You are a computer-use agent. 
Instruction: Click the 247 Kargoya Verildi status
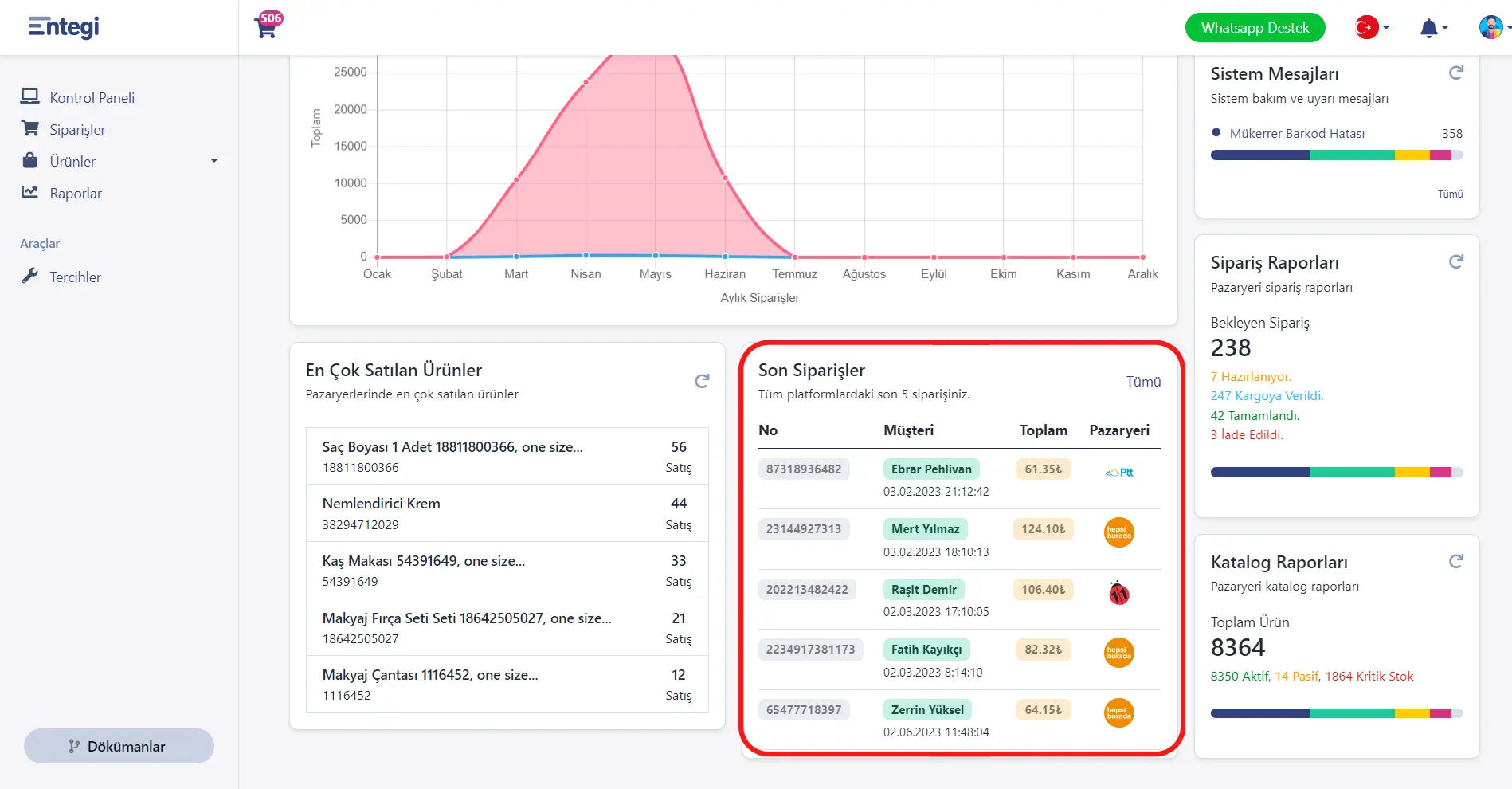1267,395
